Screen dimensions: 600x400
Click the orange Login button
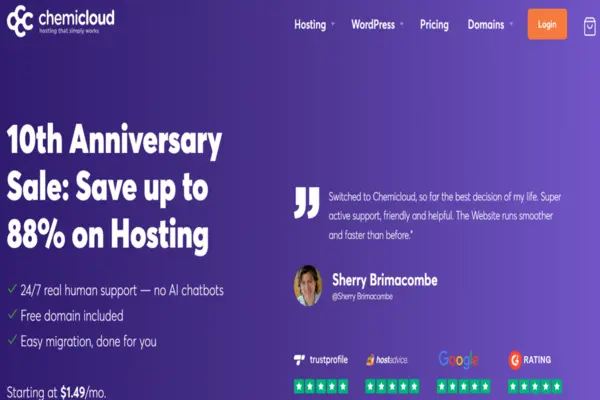point(547,24)
